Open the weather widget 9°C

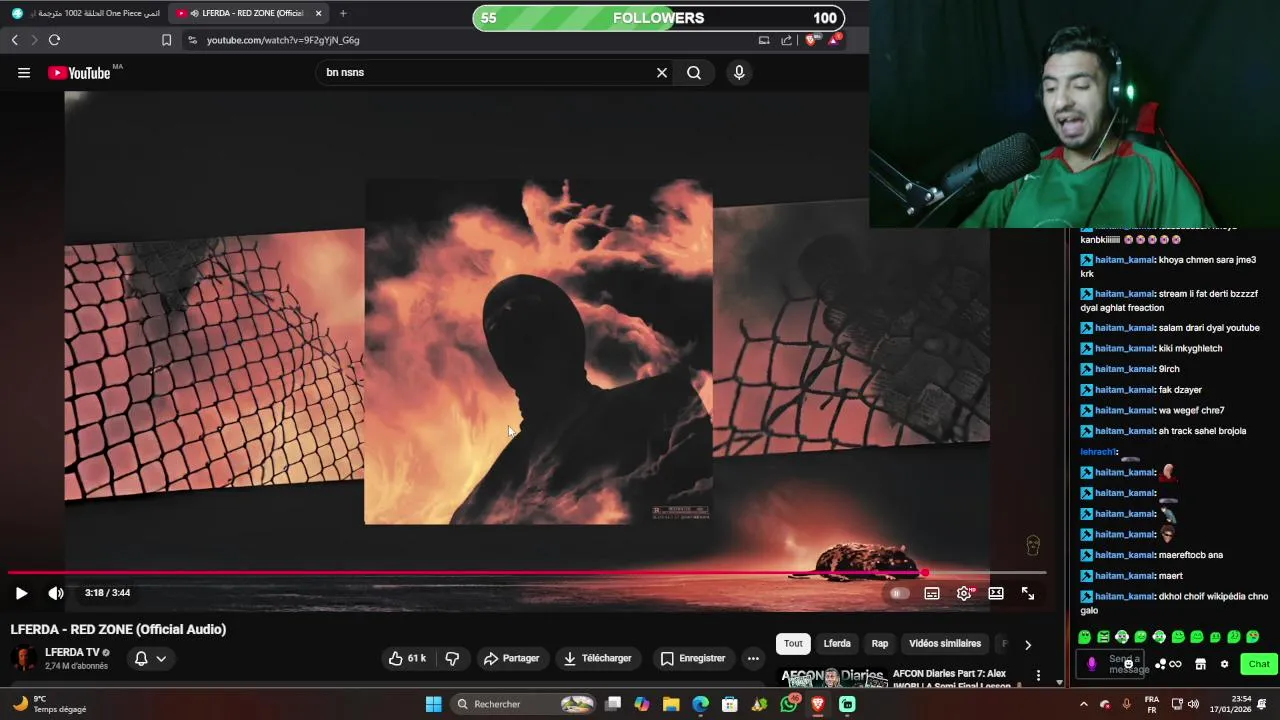(48, 704)
